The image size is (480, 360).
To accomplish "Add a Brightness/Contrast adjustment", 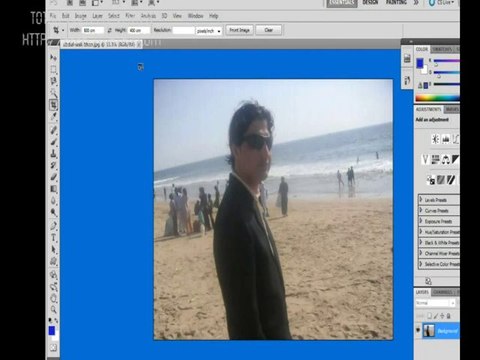I will pos(435,139).
